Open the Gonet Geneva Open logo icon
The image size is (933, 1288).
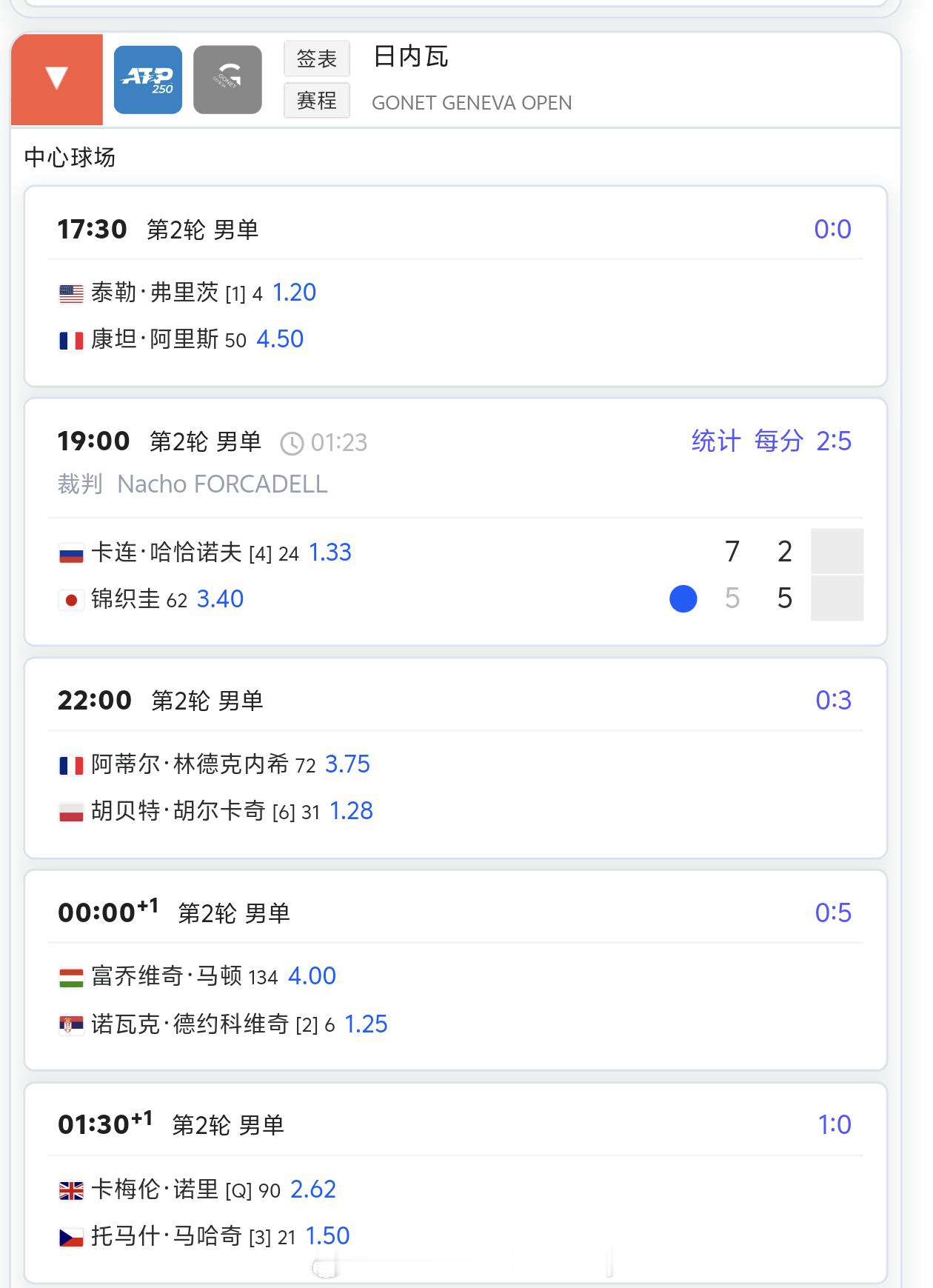pos(227,80)
